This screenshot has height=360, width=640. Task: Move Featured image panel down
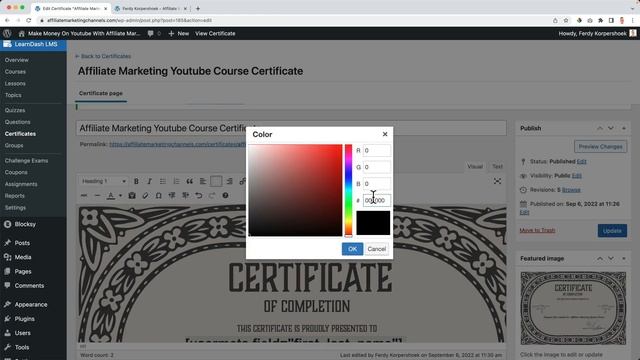(x=611, y=258)
